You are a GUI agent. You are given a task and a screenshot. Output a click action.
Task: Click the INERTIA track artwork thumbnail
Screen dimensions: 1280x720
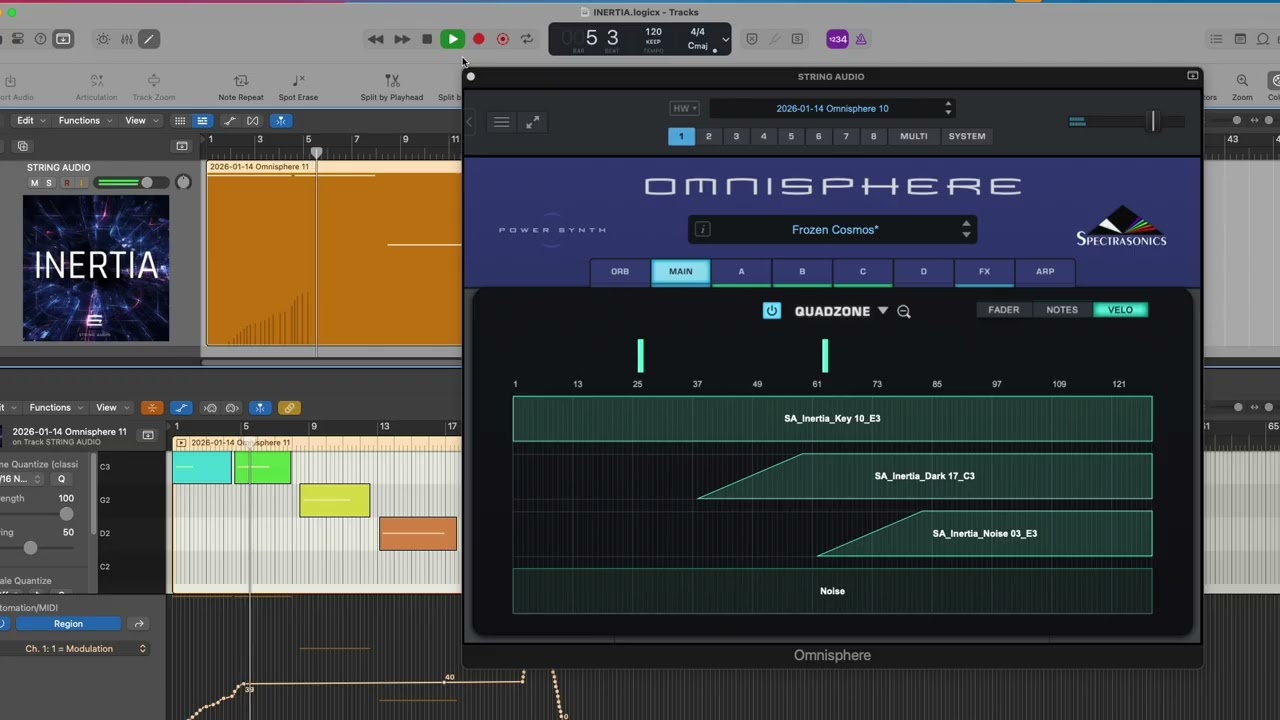(x=96, y=268)
